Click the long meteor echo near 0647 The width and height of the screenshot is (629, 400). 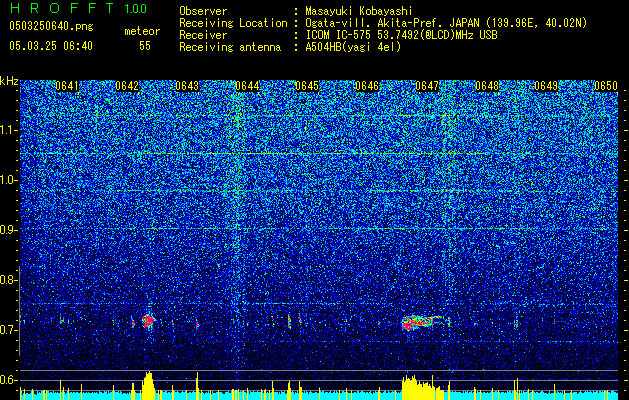tap(423, 322)
